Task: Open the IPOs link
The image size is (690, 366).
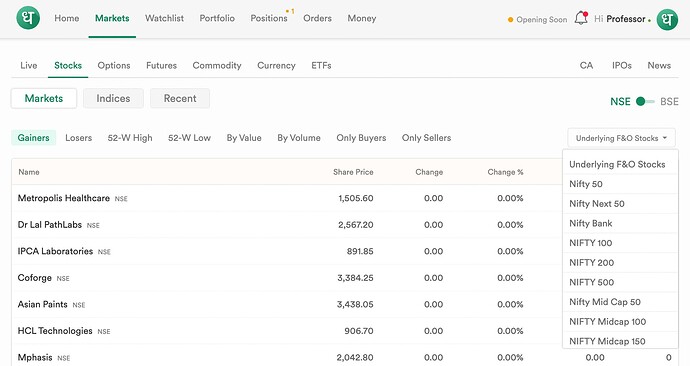Action: pos(622,66)
